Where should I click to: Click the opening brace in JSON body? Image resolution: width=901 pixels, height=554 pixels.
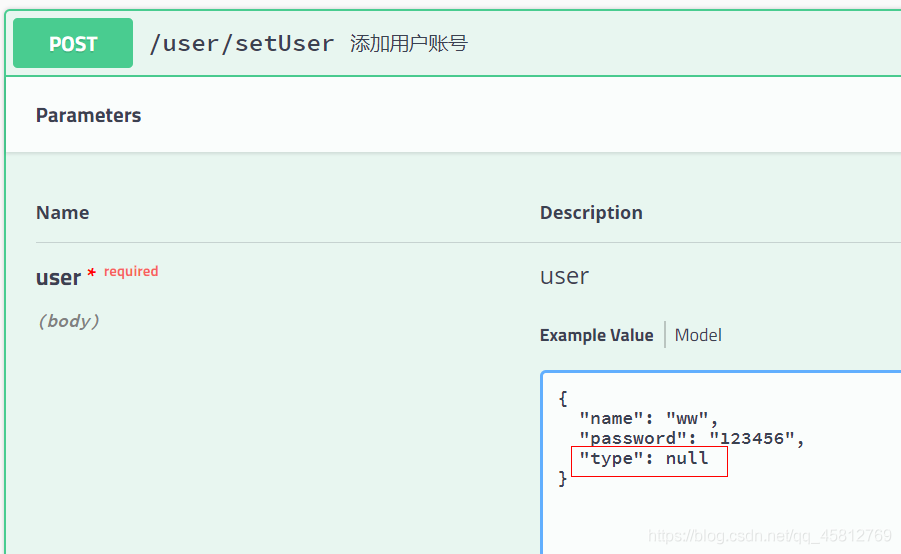[x=563, y=398]
